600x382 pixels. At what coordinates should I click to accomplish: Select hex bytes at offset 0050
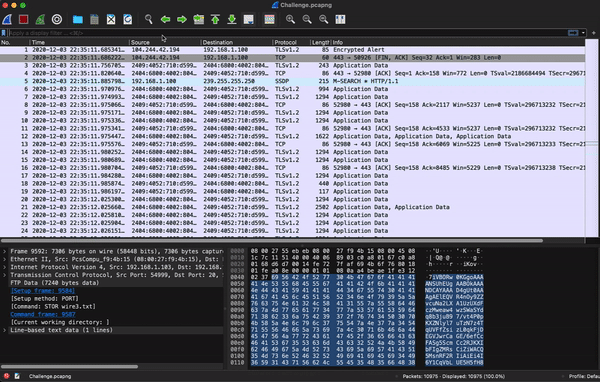pos(333,283)
